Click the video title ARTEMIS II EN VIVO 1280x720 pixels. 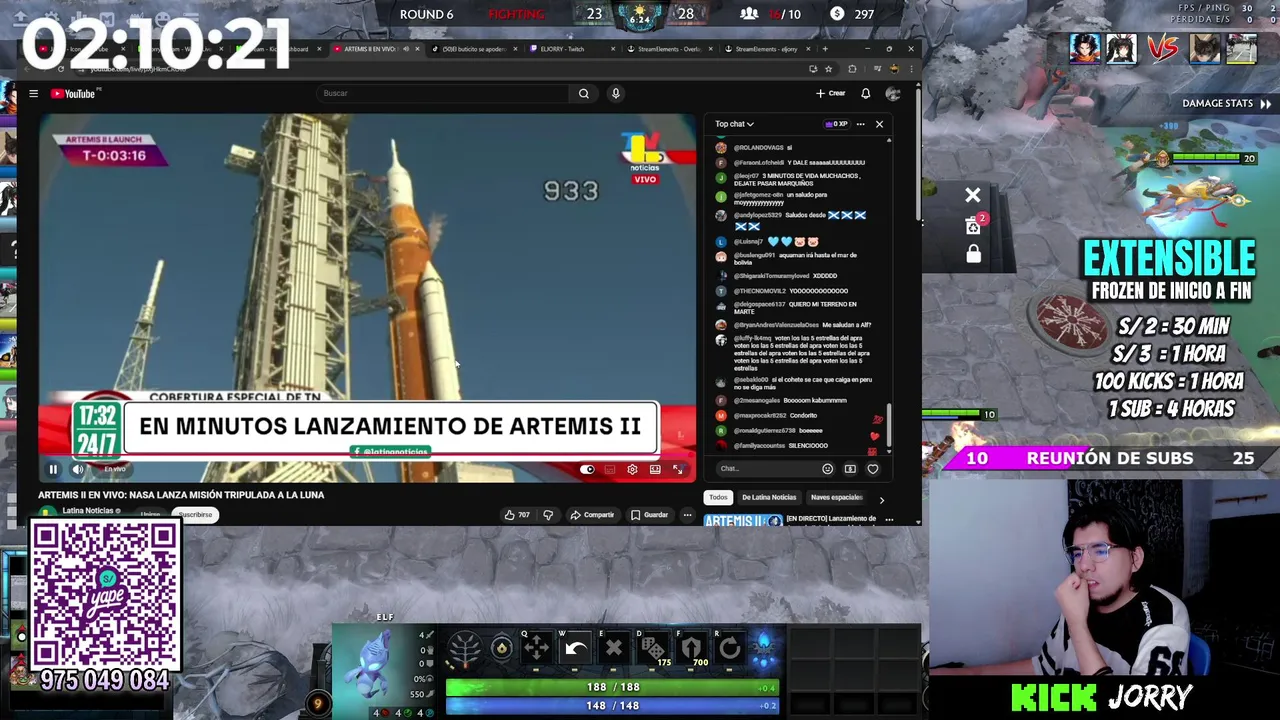tap(181, 495)
